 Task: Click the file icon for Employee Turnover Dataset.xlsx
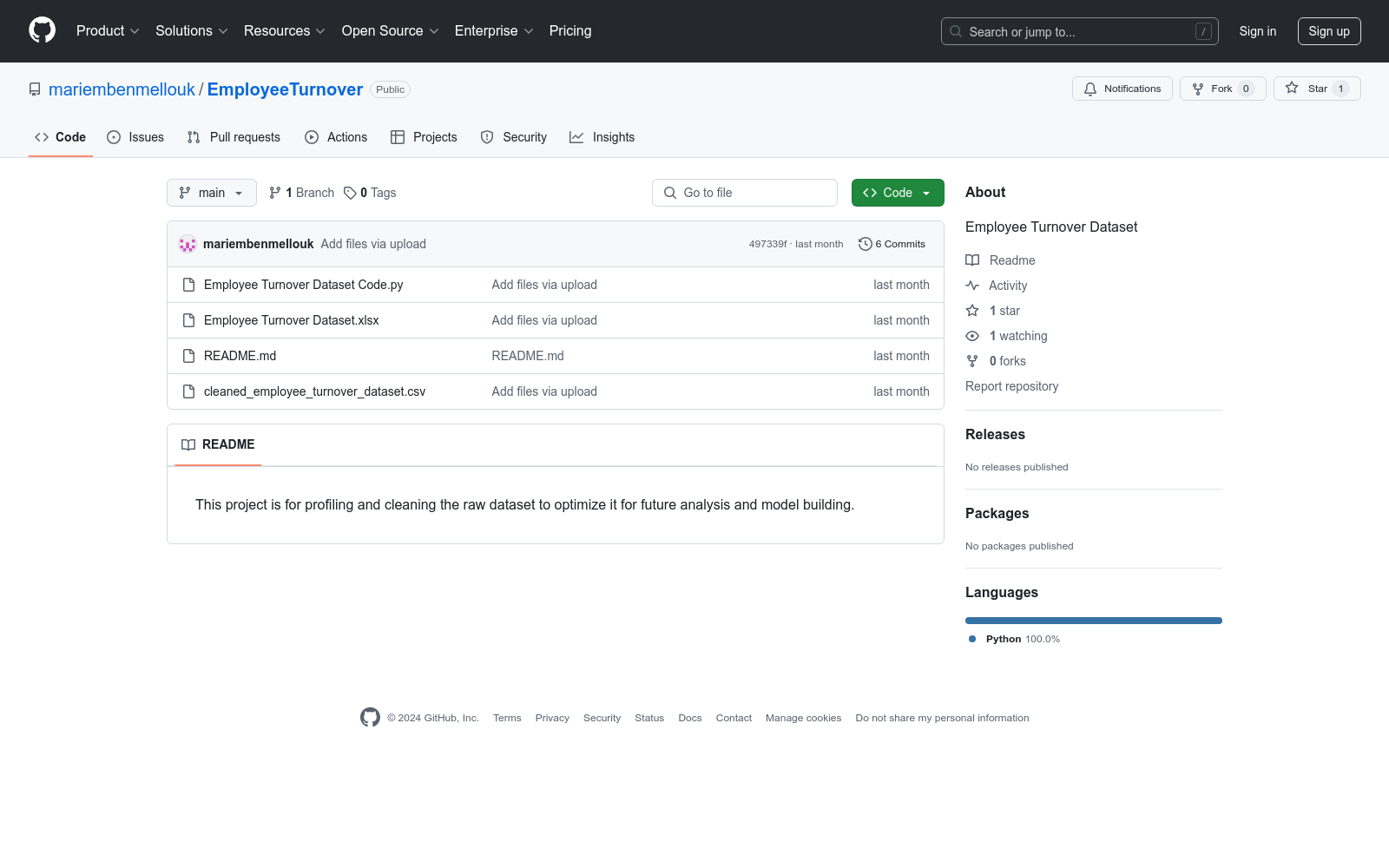(x=188, y=320)
